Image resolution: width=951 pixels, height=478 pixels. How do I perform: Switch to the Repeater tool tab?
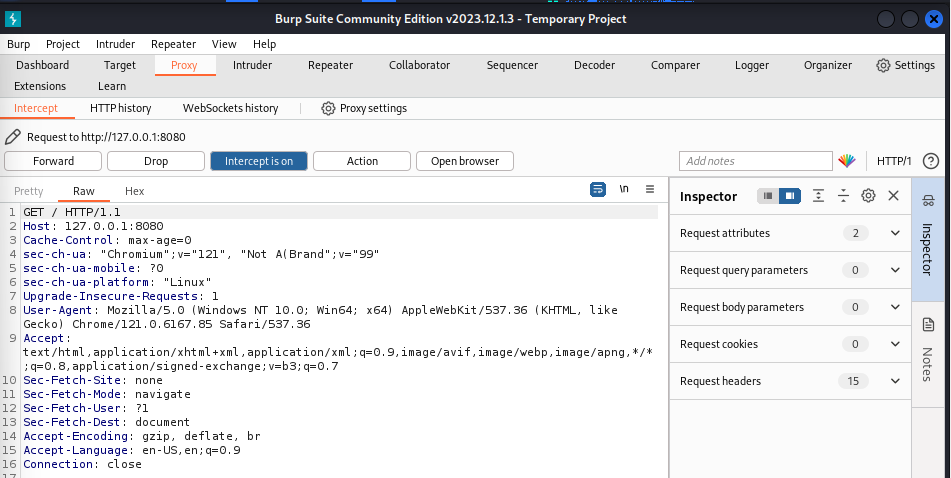(x=331, y=66)
